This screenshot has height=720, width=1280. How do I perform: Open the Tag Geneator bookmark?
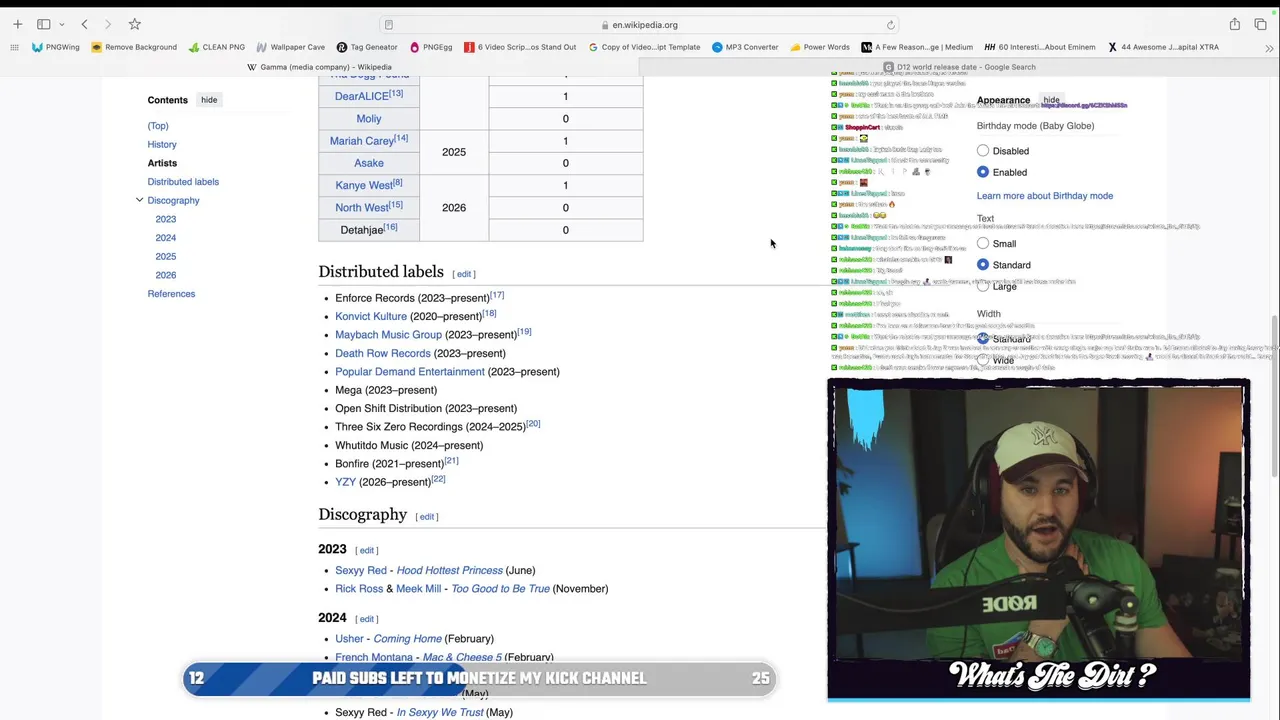[x=367, y=47]
